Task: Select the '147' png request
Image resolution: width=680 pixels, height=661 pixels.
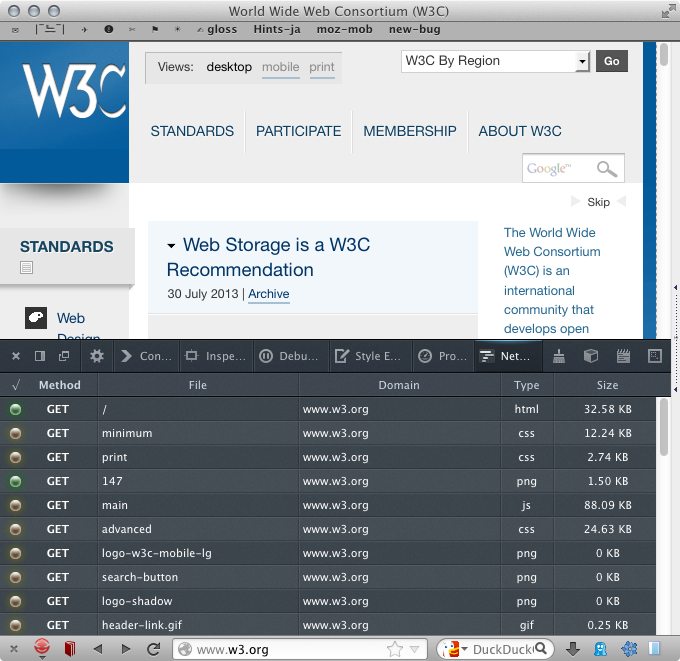Action: (328, 481)
